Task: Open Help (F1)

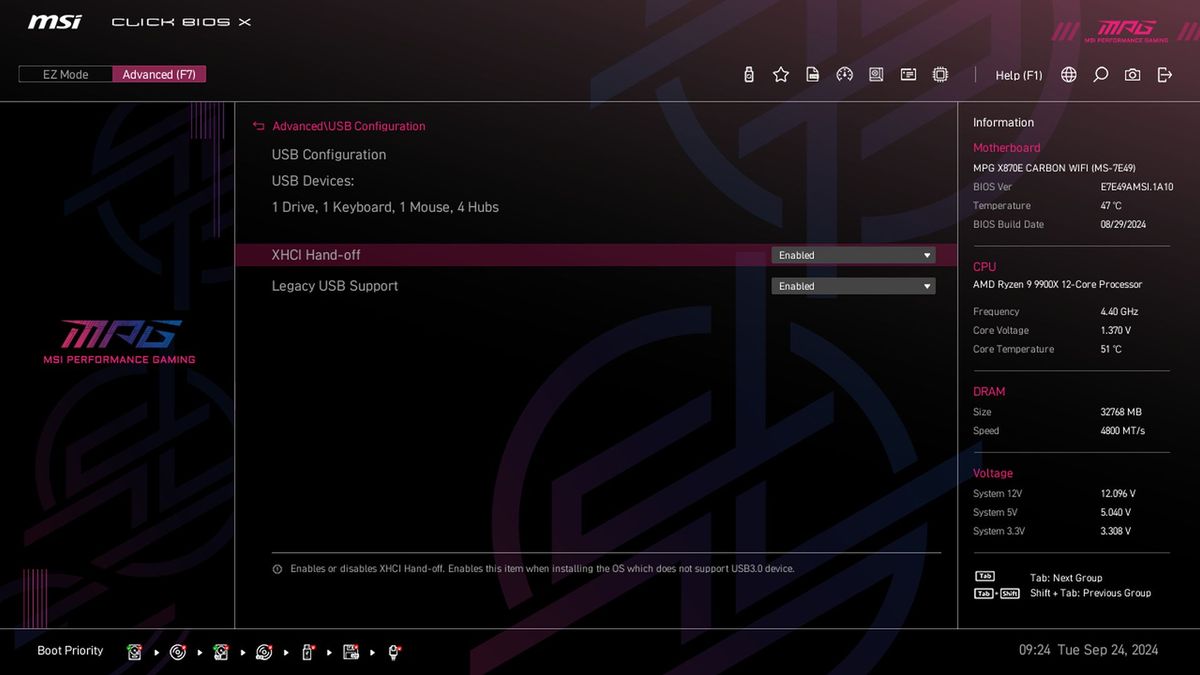Action: [1019, 75]
